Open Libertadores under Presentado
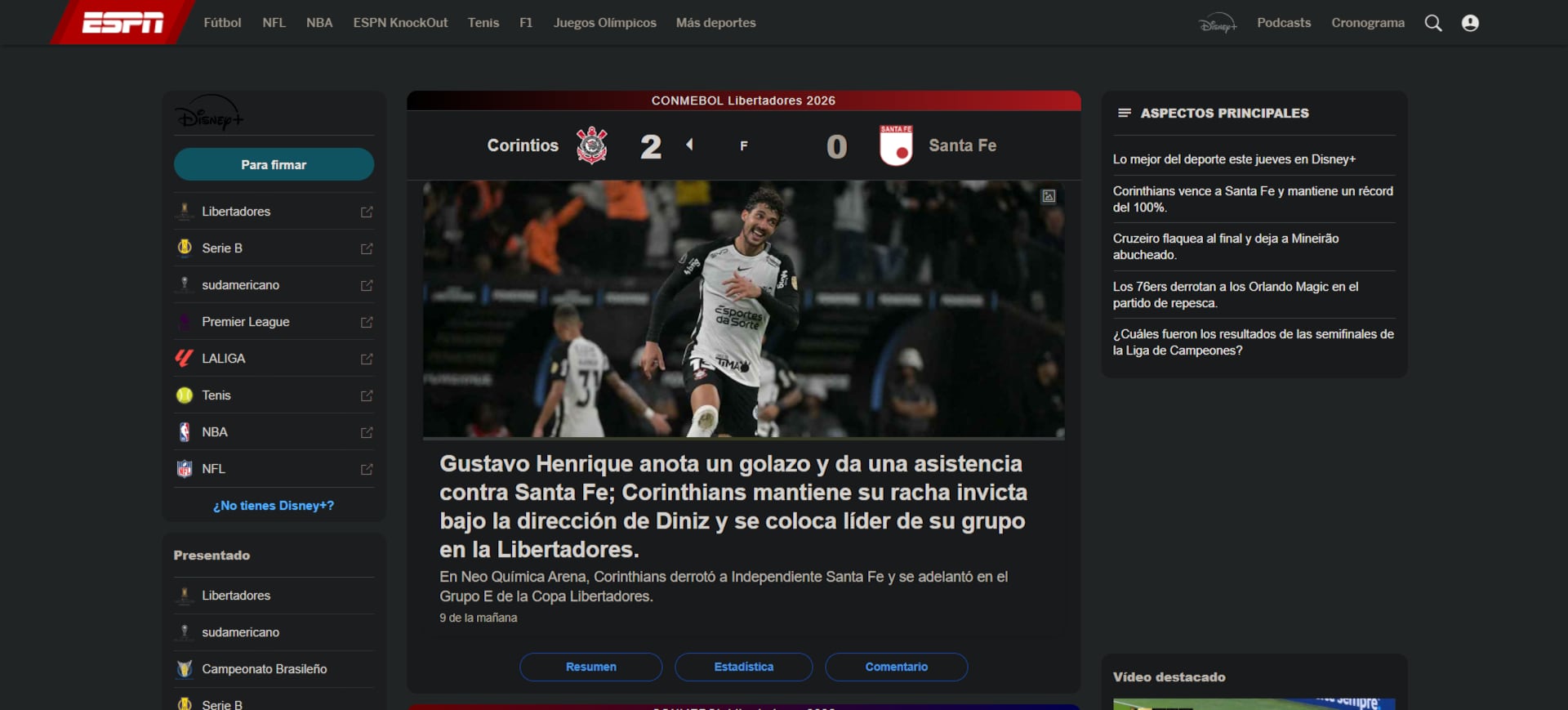This screenshot has height=710, width=1568. tap(236, 596)
